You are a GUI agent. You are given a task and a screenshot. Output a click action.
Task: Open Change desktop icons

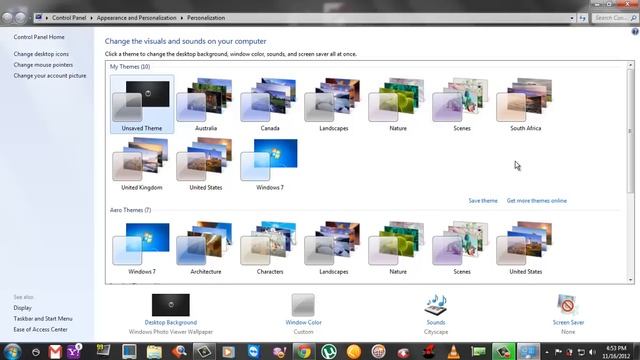41,54
